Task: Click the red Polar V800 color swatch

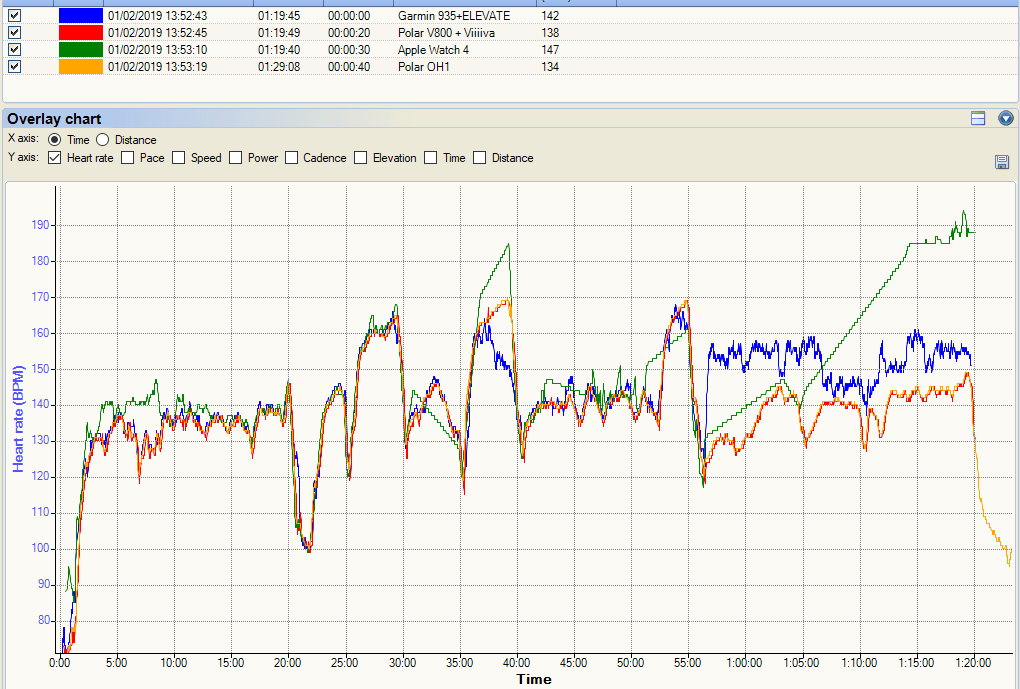Action: click(81, 33)
